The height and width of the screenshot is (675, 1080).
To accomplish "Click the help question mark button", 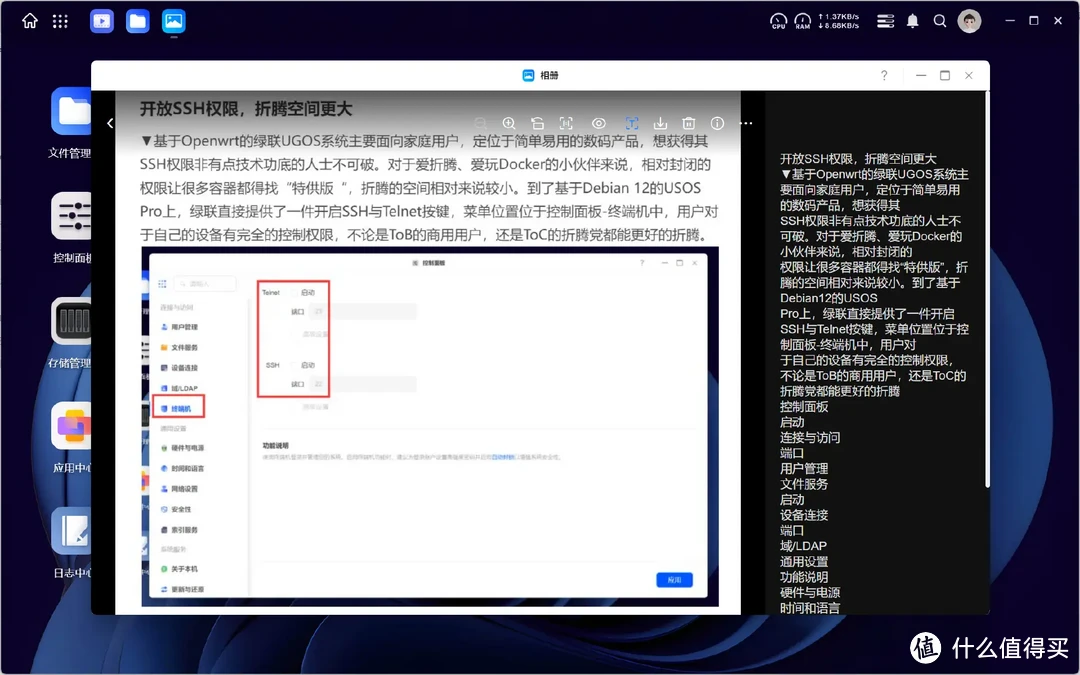I will [x=884, y=75].
